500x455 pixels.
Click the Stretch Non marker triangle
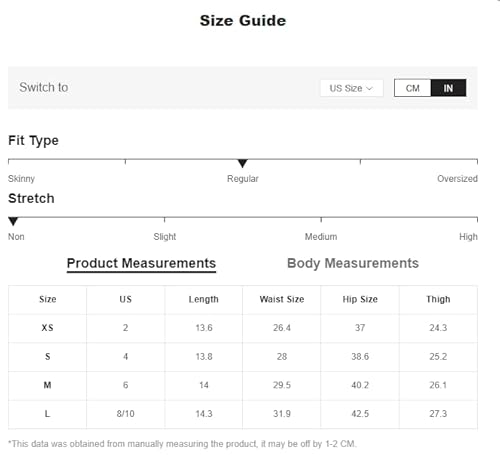13,221
